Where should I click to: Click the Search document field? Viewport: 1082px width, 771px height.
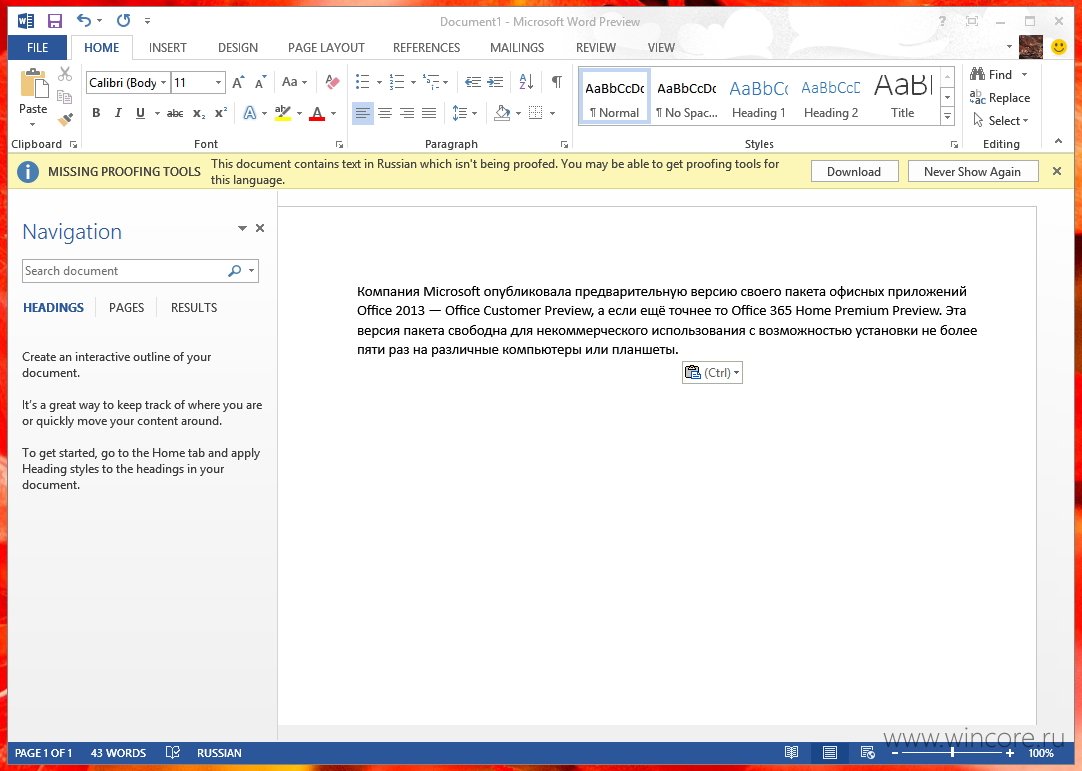coord(140,271)
